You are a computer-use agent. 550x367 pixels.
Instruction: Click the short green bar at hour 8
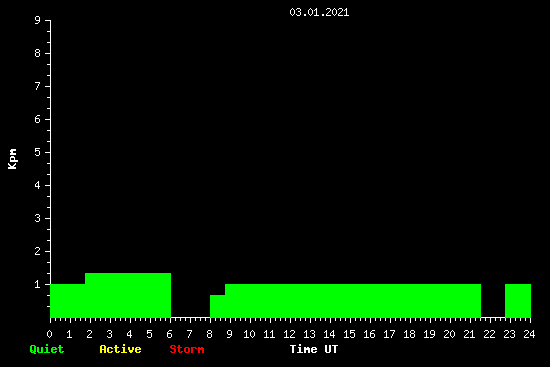click(217, 306)
